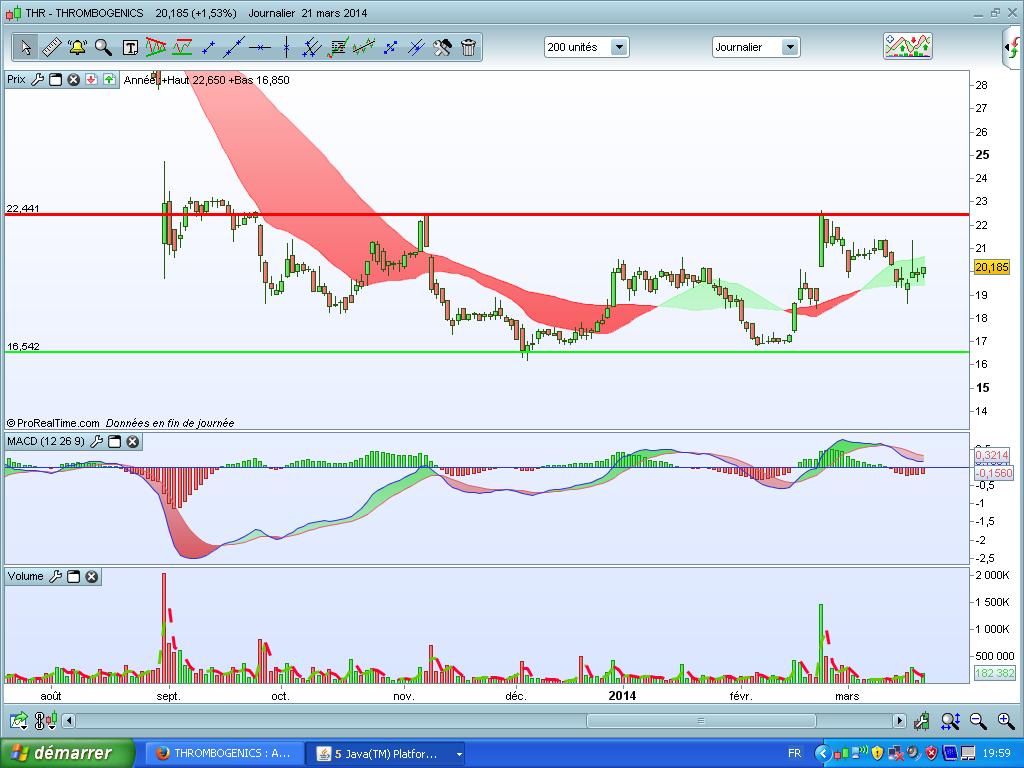Close the Volume indicator panel
This screenshot has height=768, width=1024.
pyautogui.click(x=92, y=577)
